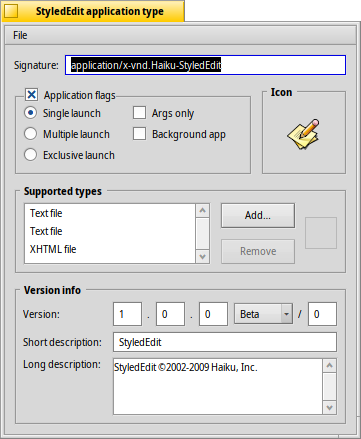Enable the Args only checkbox

[139, 113]
